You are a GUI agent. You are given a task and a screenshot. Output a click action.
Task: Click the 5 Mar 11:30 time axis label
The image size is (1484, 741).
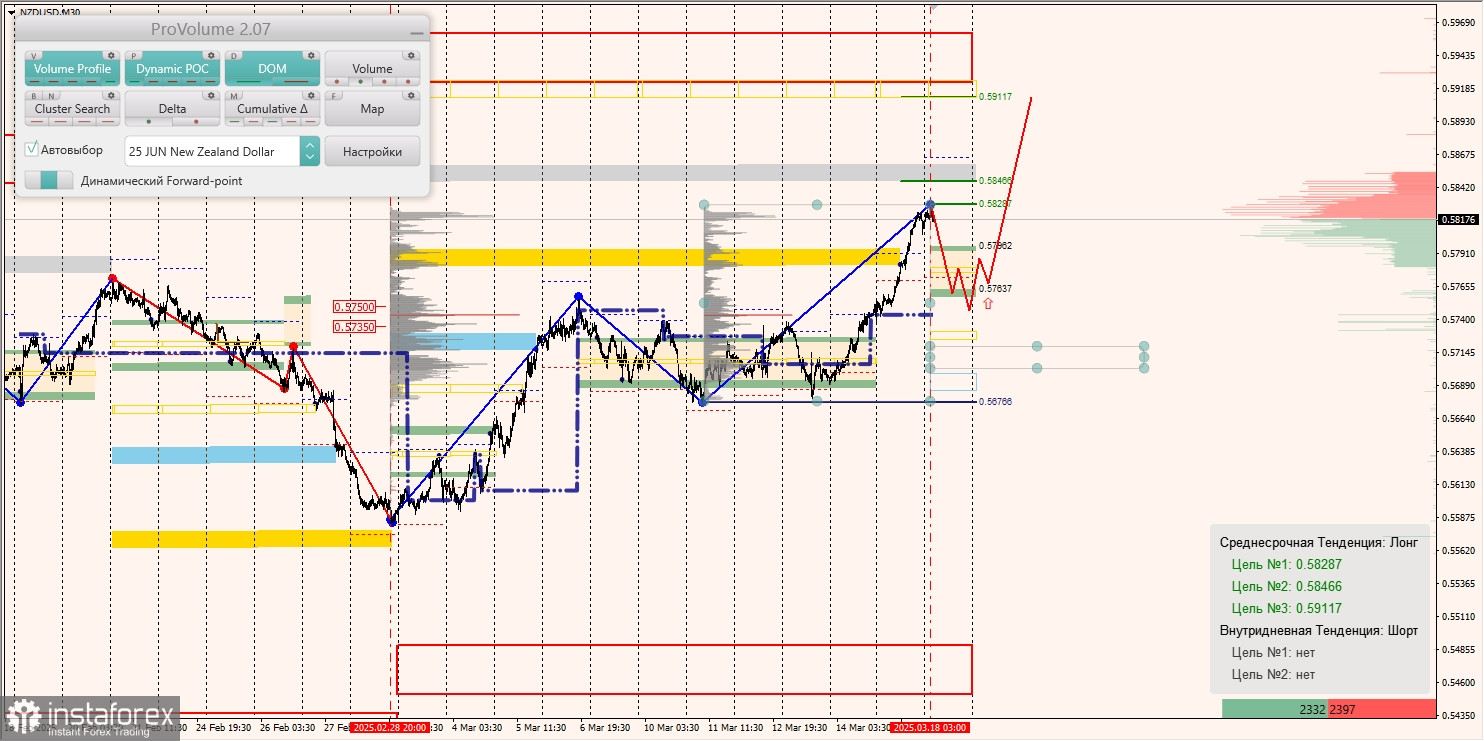540,727
